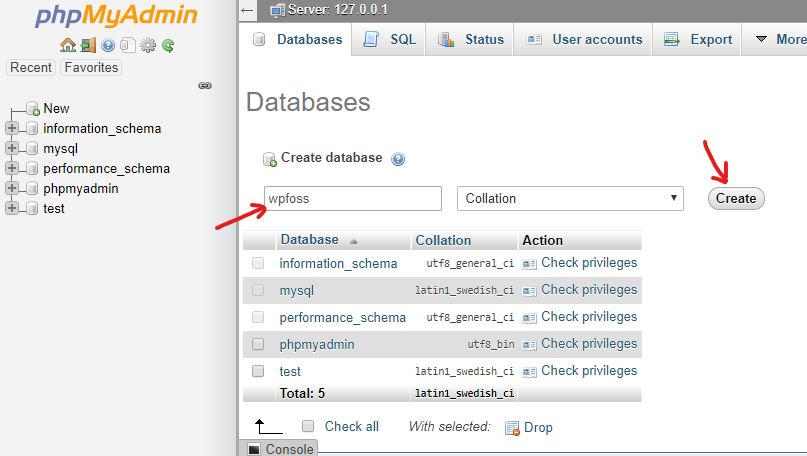807x456 pixels.
Task: Click the 'utf8_bin' collation cell
Action: click(x=490, y=344)
